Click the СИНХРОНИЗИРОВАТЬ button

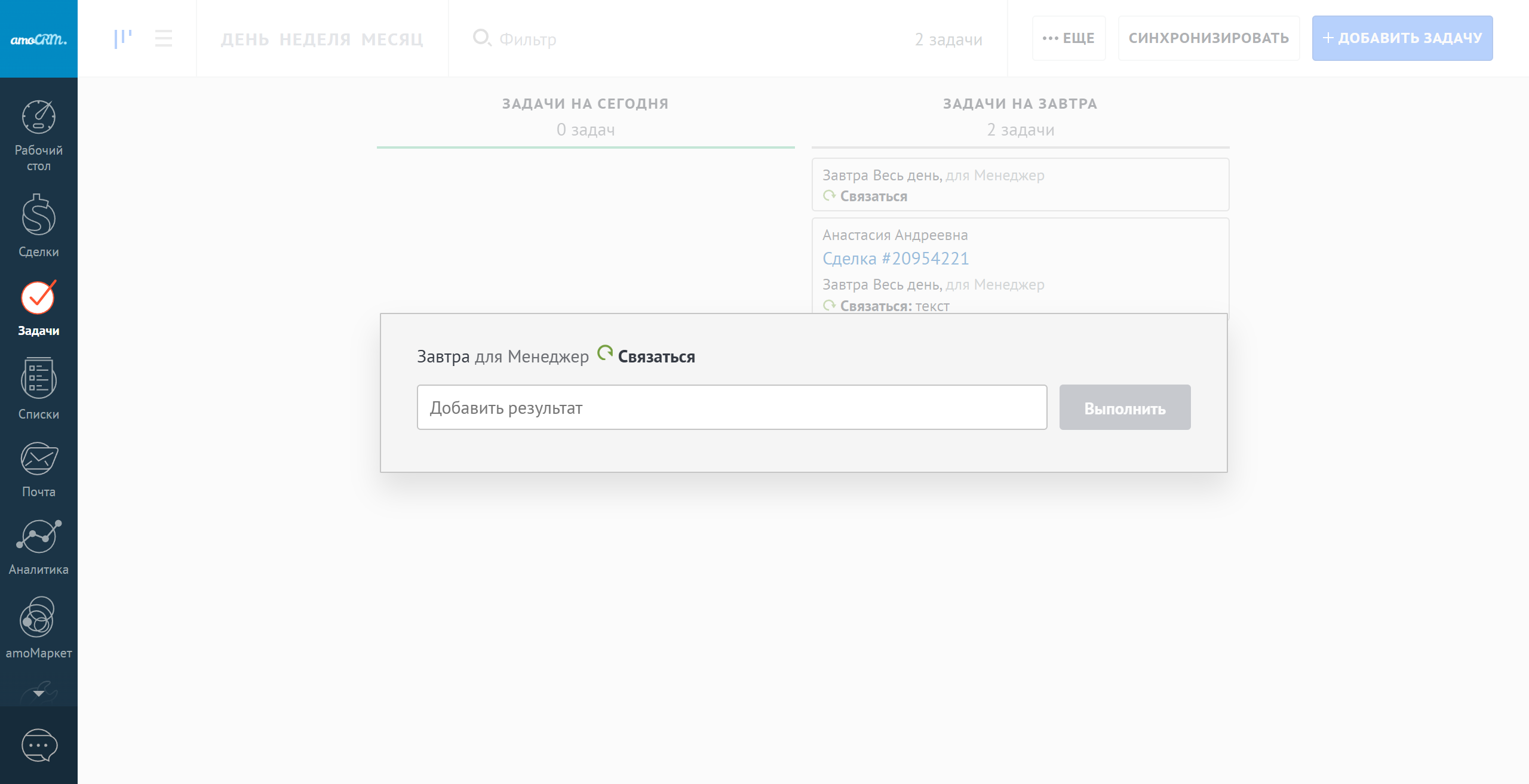click(1208, 38)
